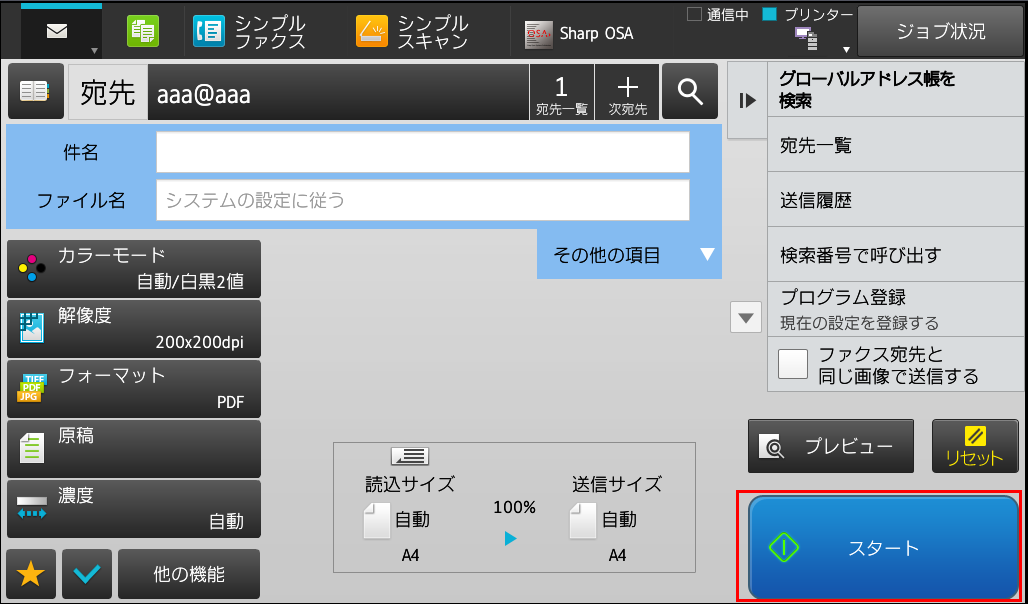Viewport: 1028px width, 604px height.
Task: Open the address book icon
Action: [35, 92]
